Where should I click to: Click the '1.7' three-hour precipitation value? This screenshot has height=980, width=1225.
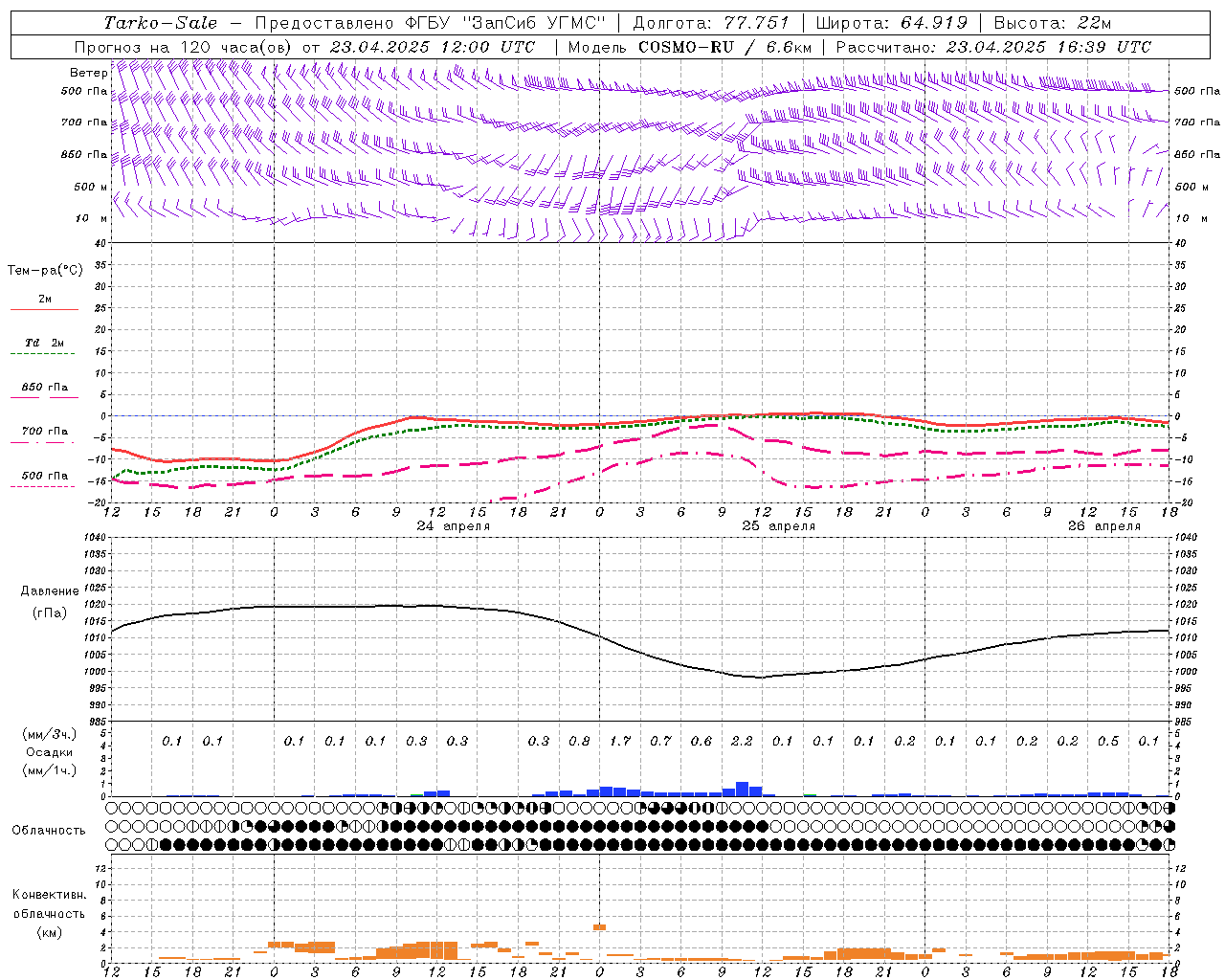pos(620,741)
